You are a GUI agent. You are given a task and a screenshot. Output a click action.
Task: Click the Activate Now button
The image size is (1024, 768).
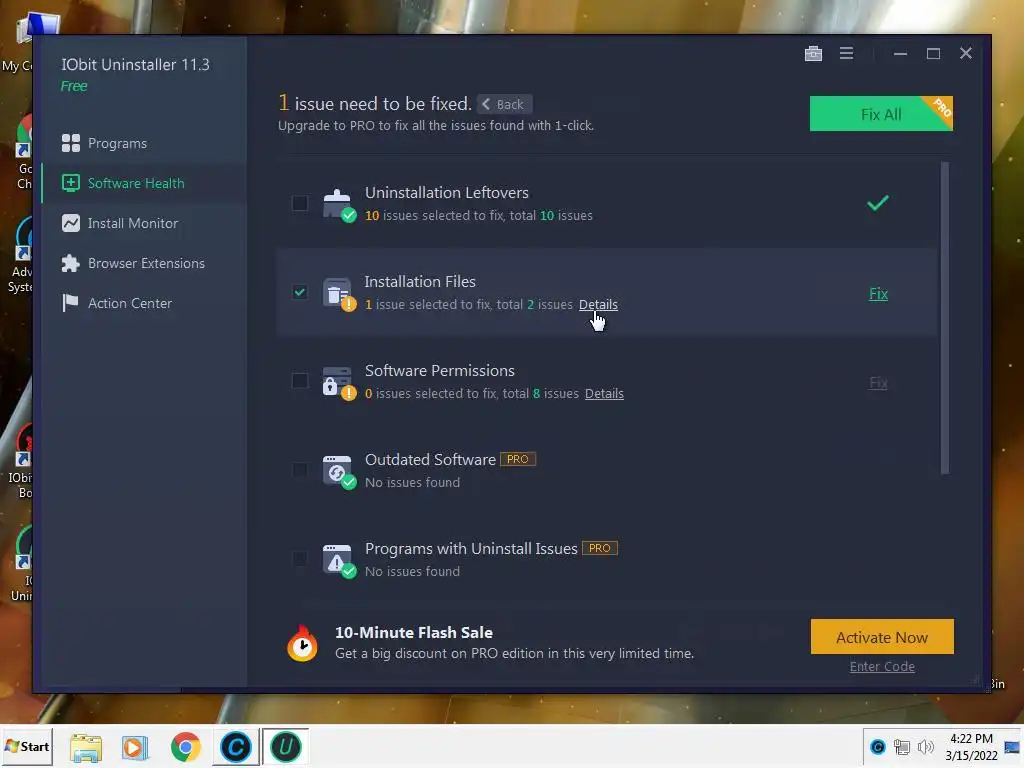882,637
